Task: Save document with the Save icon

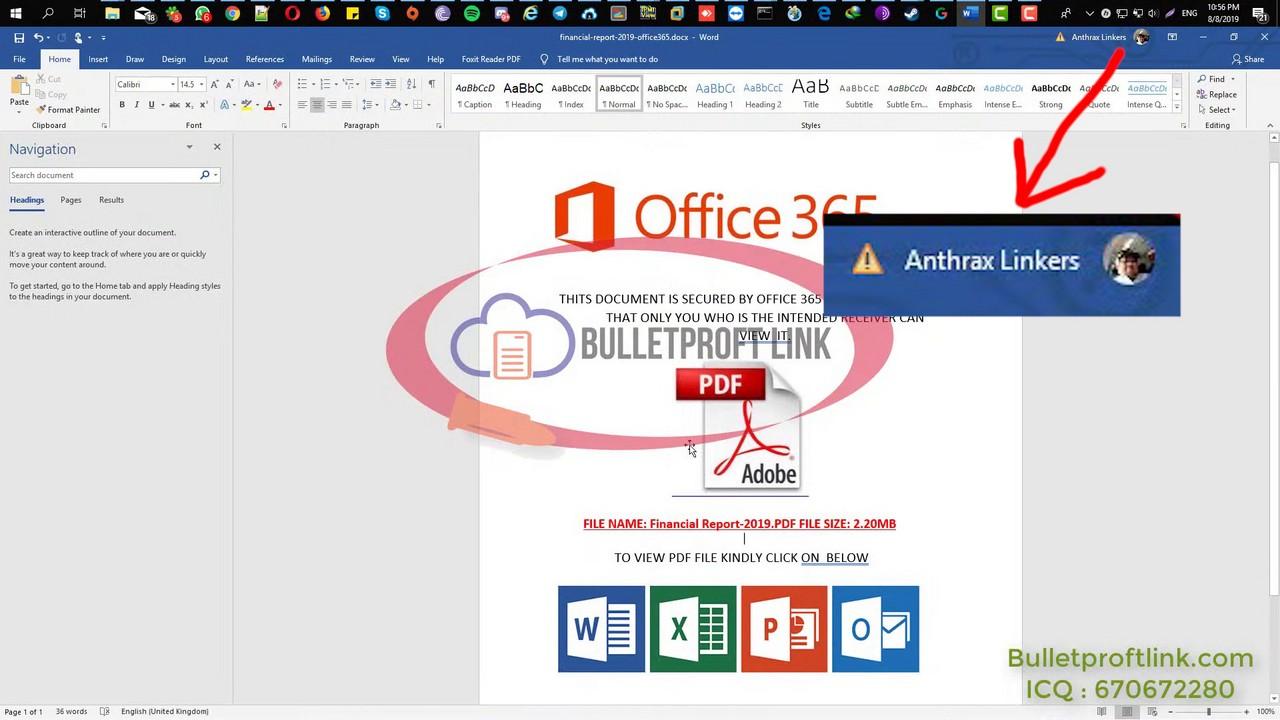Action: tap(19, 37)
